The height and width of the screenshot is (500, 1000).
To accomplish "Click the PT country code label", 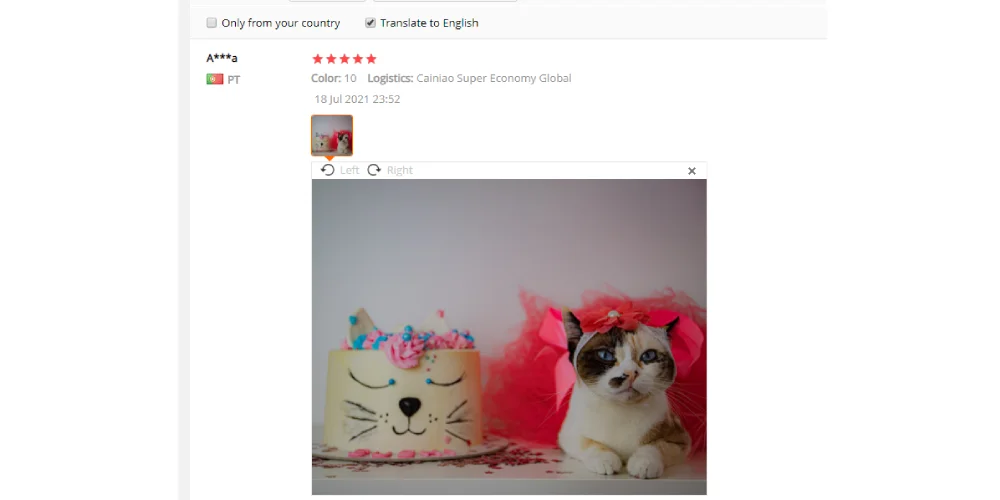I will tap(233, 80).
